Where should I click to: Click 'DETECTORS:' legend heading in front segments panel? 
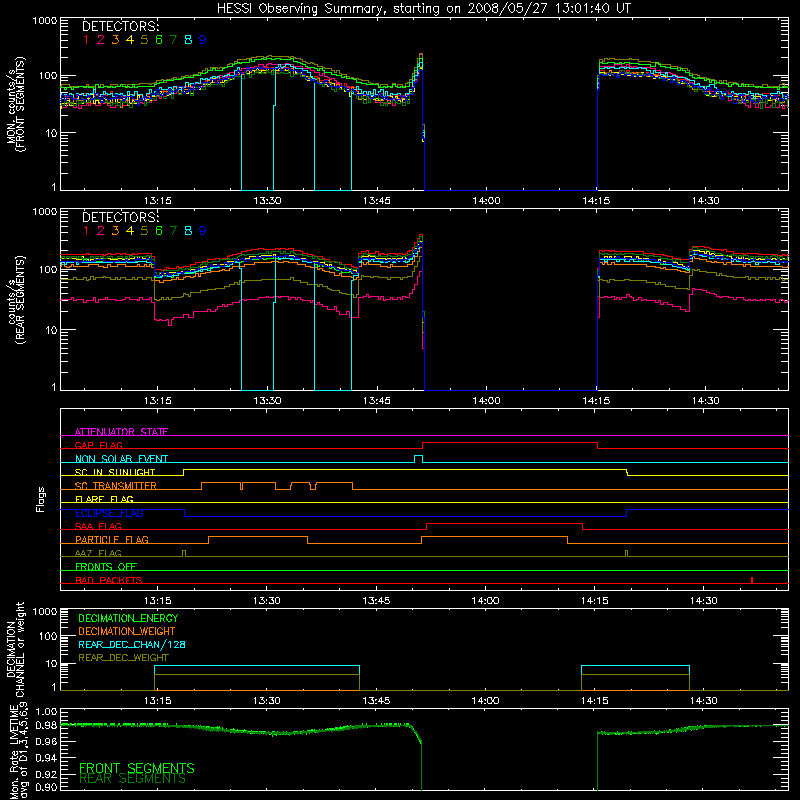[x=121, y=26]
